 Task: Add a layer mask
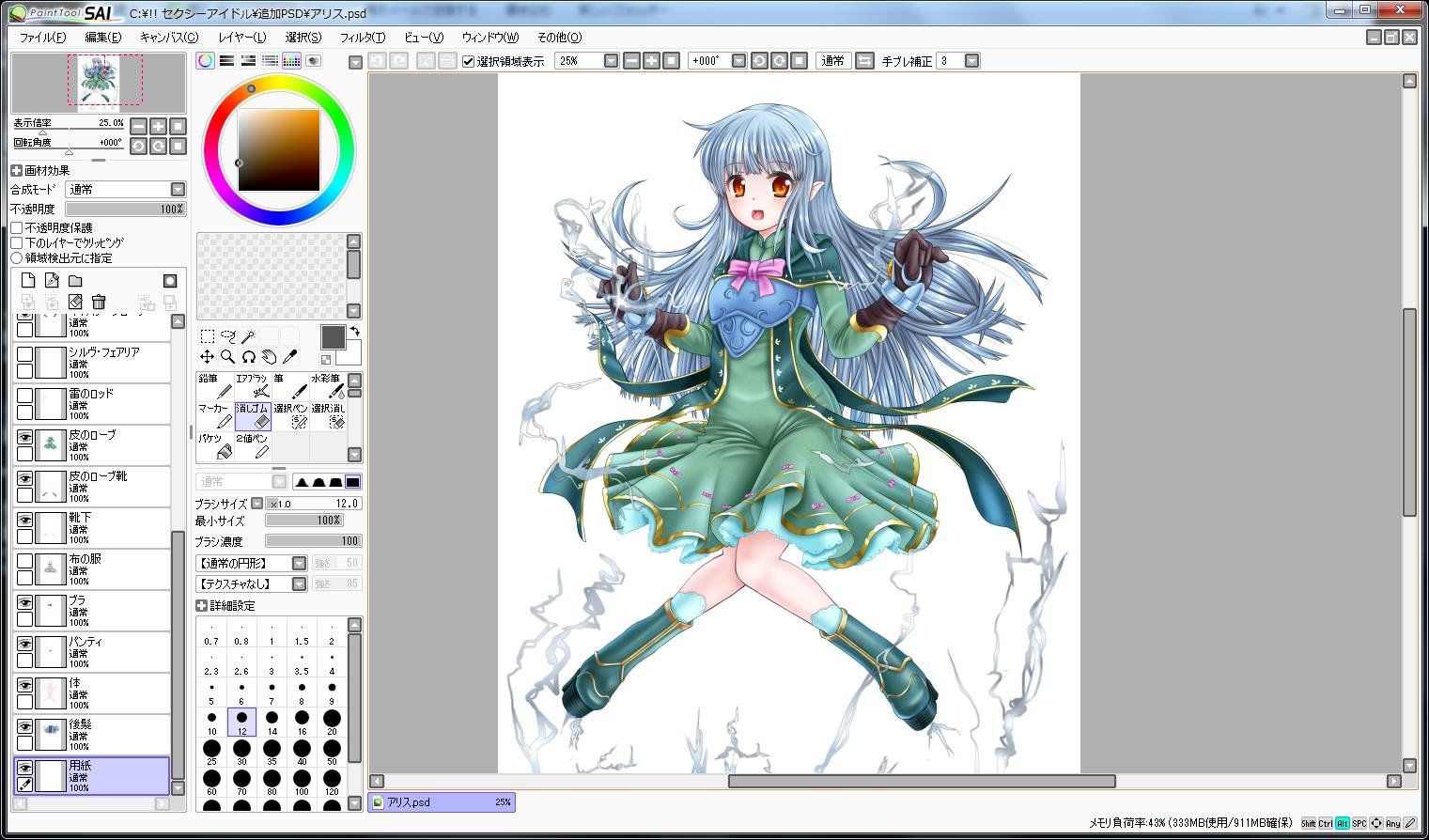pyautogui.click(x=170, y=281)
